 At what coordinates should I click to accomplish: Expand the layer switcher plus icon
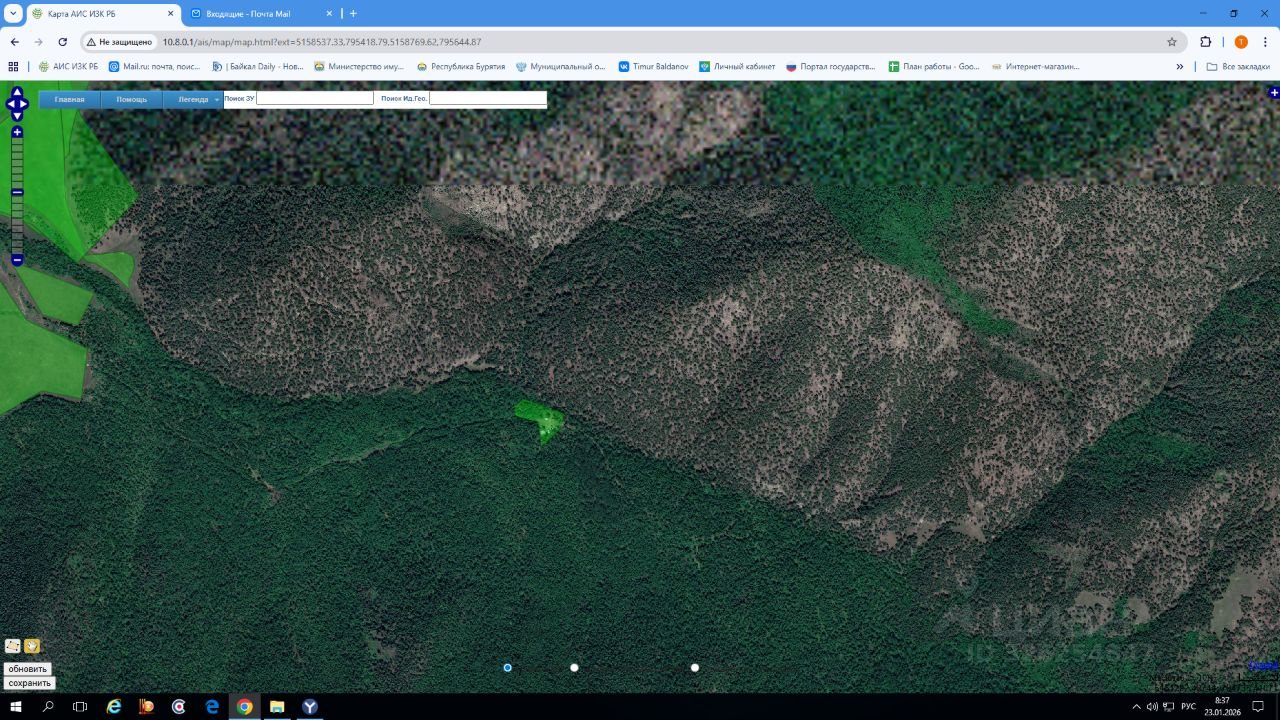tap(1274, 93)
